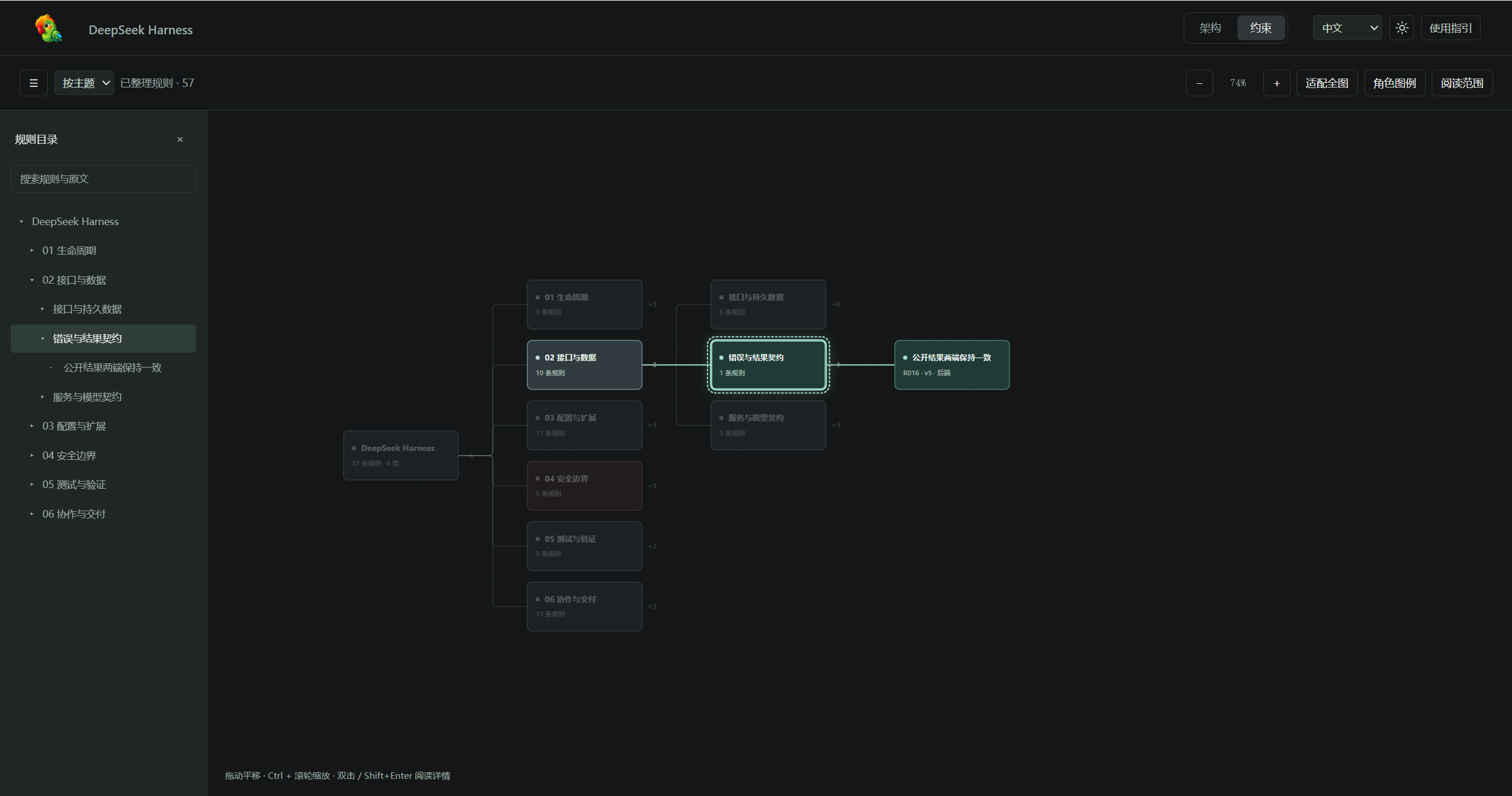Click the 01 生命周期 graph node
Viewport: 1512px width, 796px height.
(585, 304)
